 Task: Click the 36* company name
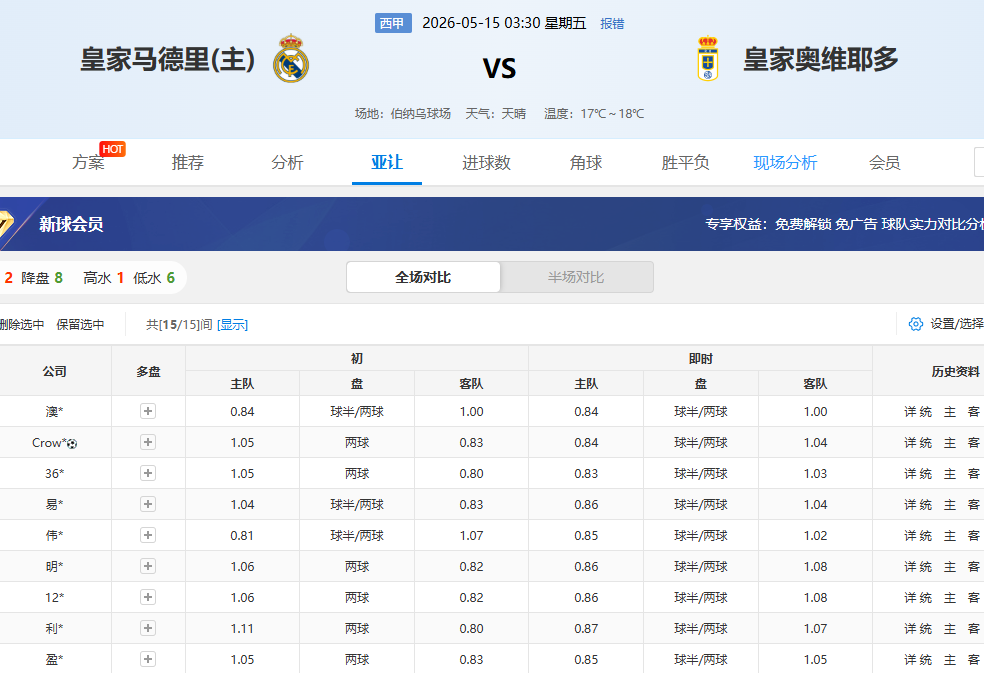click(55, 473)
